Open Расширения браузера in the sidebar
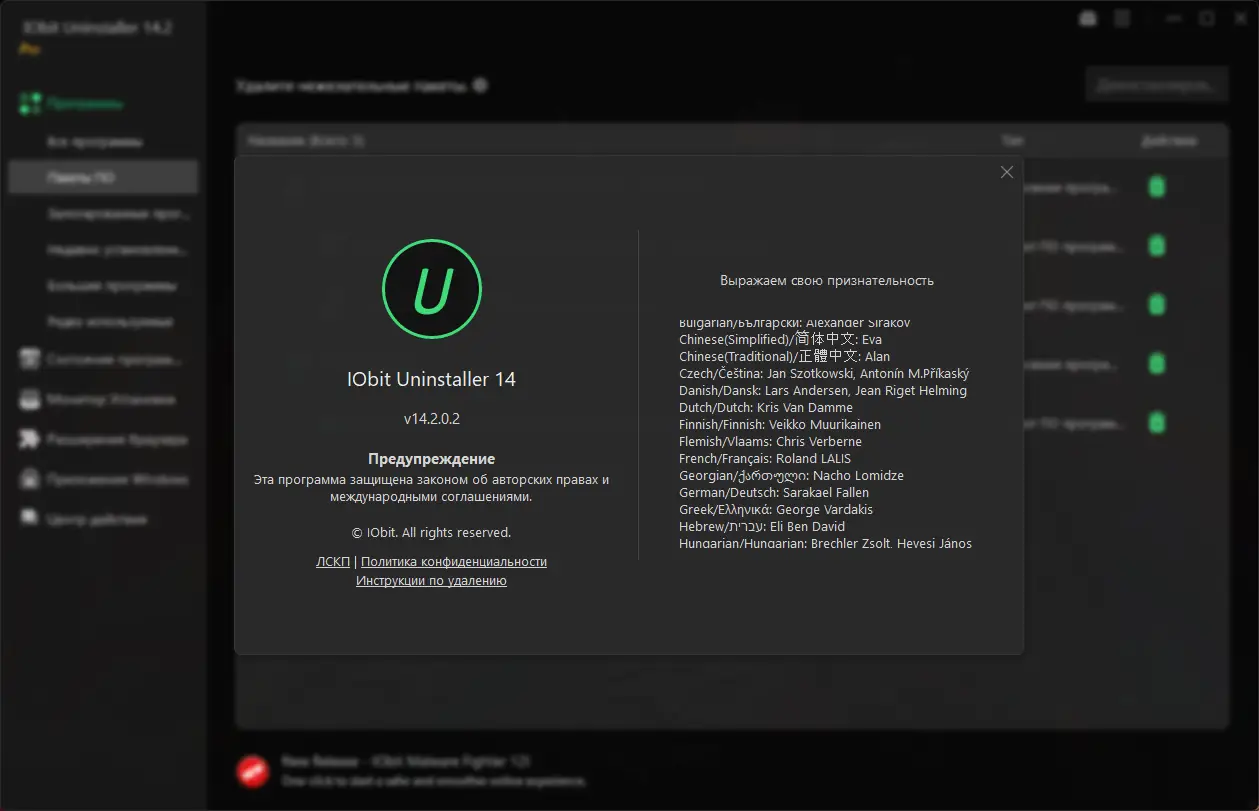The height and width of the screenshot is (811, 1259). pos(103,440)
